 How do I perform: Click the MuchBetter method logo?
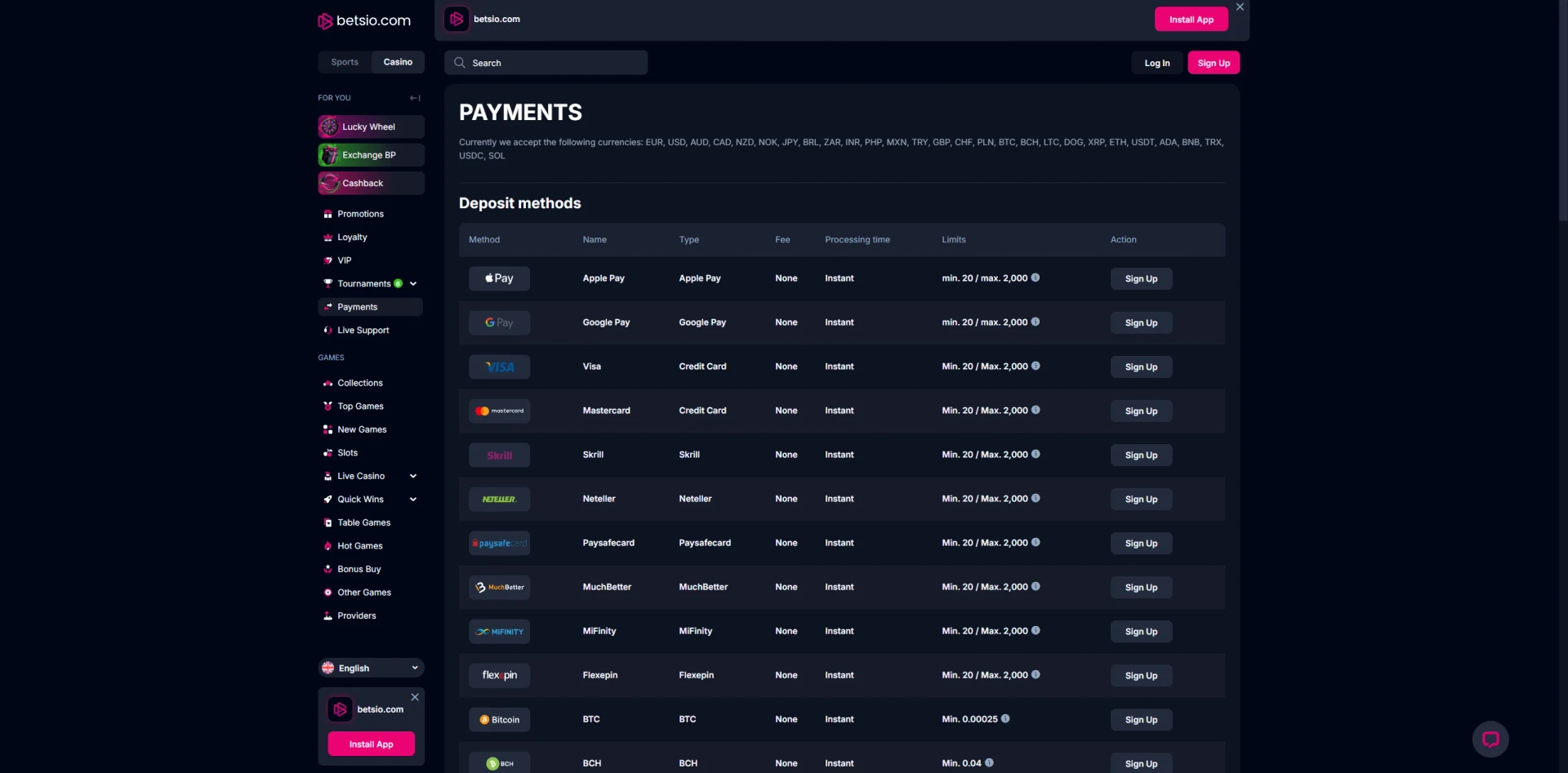click(x=499, y=587)
